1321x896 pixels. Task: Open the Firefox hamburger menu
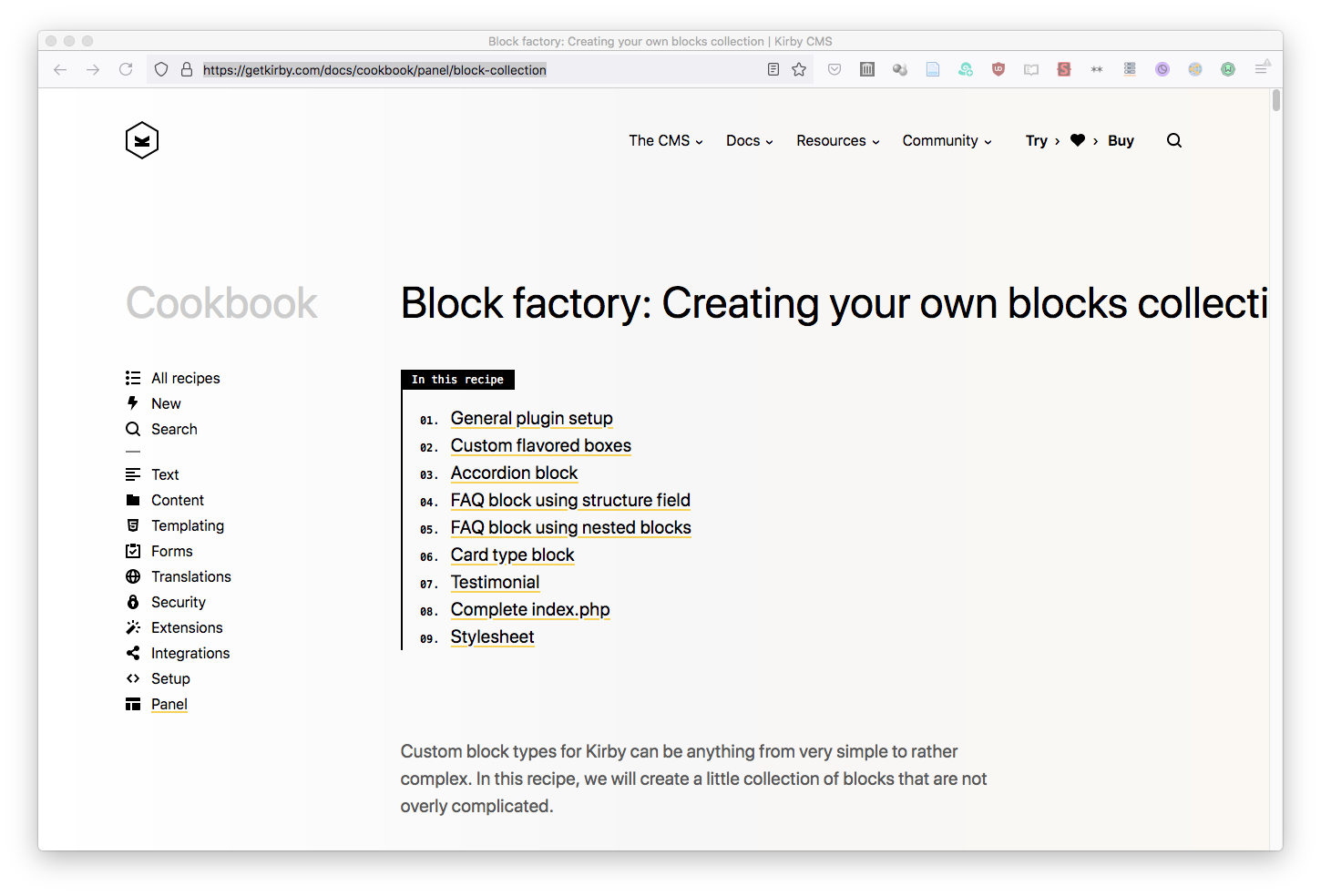tap(1262, 68)
